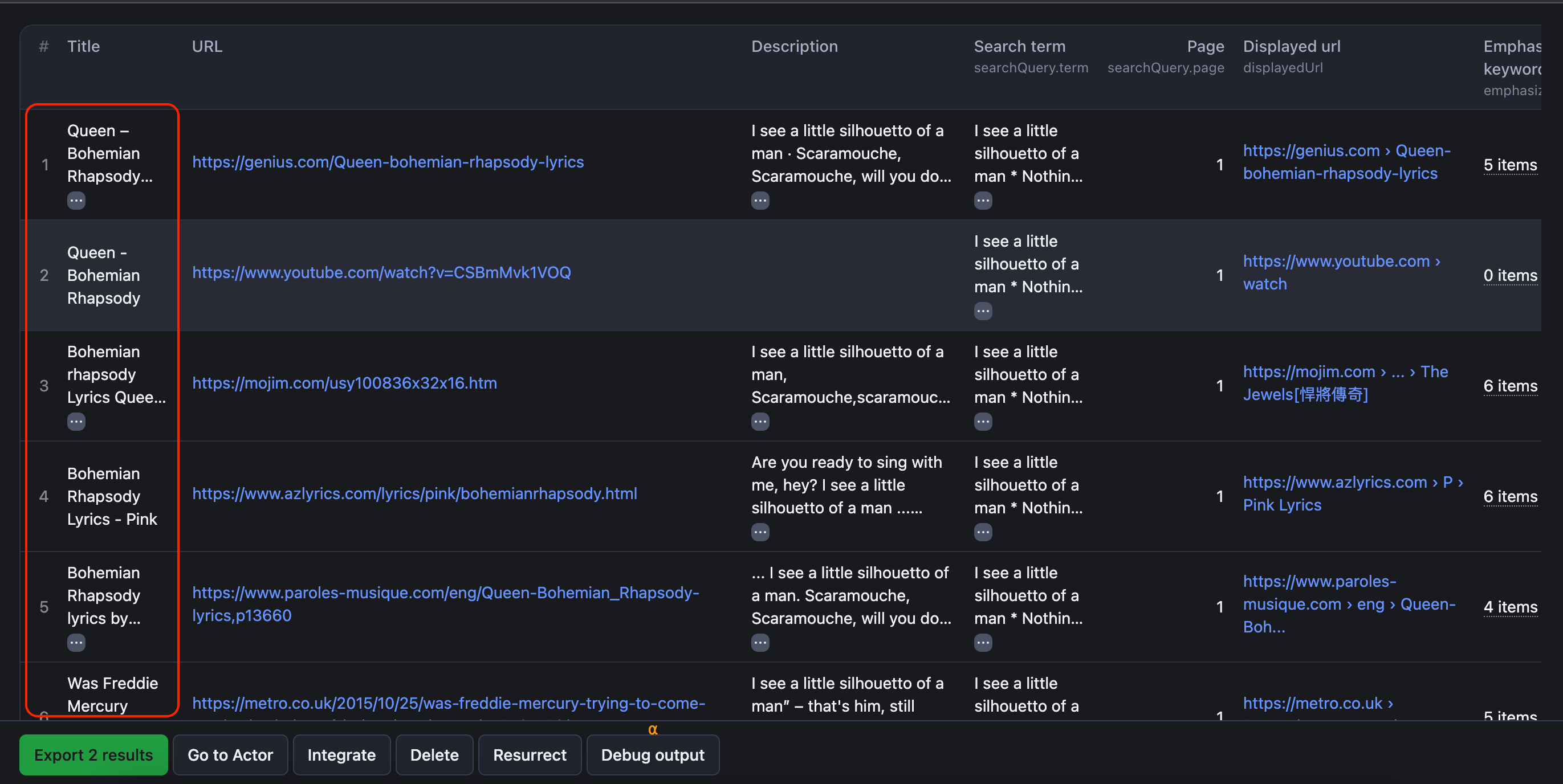Show the 6 items in mojim row
Image resolution: width=1563 pixels, height=784 pixels.
click(x=1509, y=386)
